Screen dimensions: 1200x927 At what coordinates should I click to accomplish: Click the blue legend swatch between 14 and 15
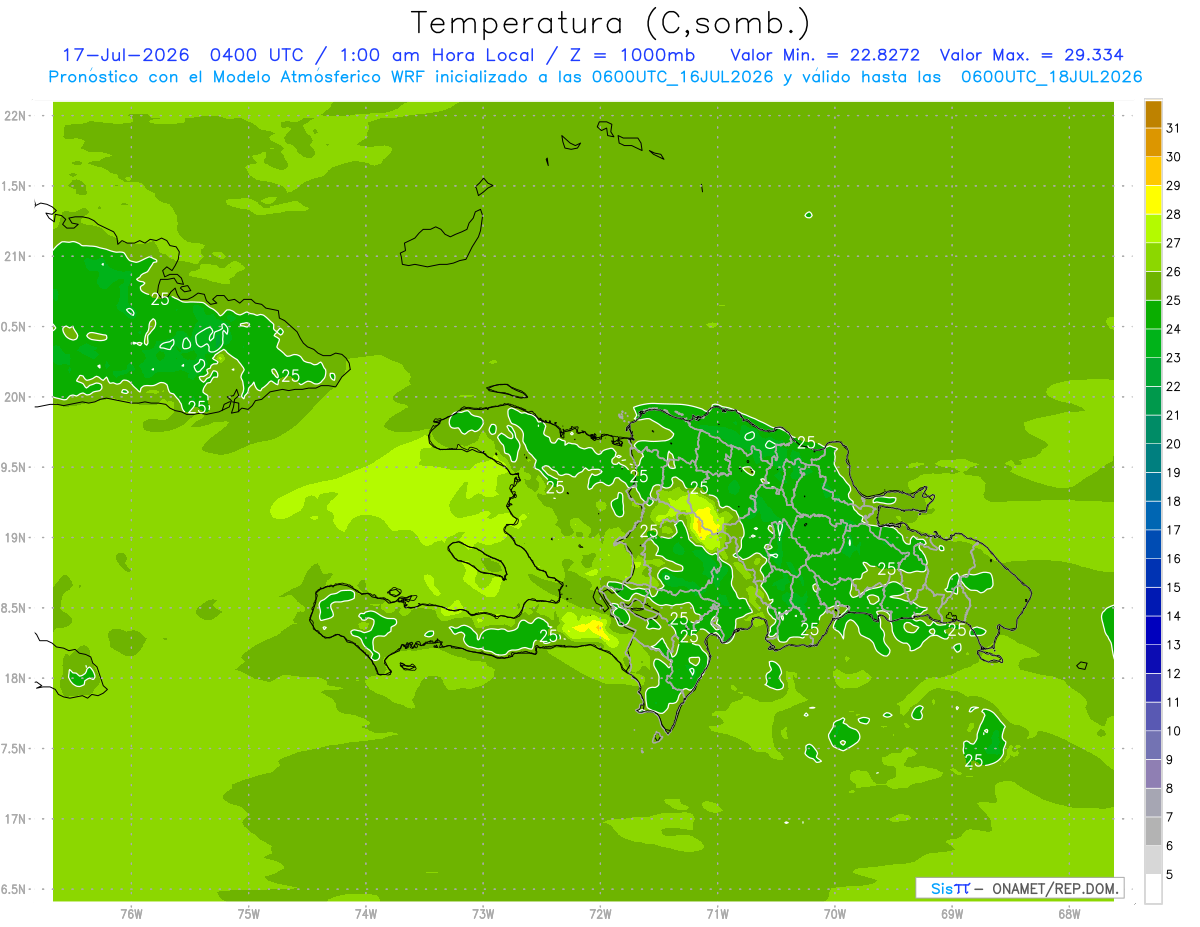click(x=1153, y=602)
